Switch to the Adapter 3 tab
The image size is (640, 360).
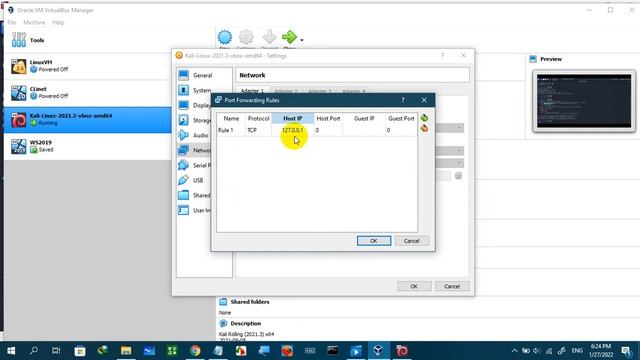click(320, 91)
